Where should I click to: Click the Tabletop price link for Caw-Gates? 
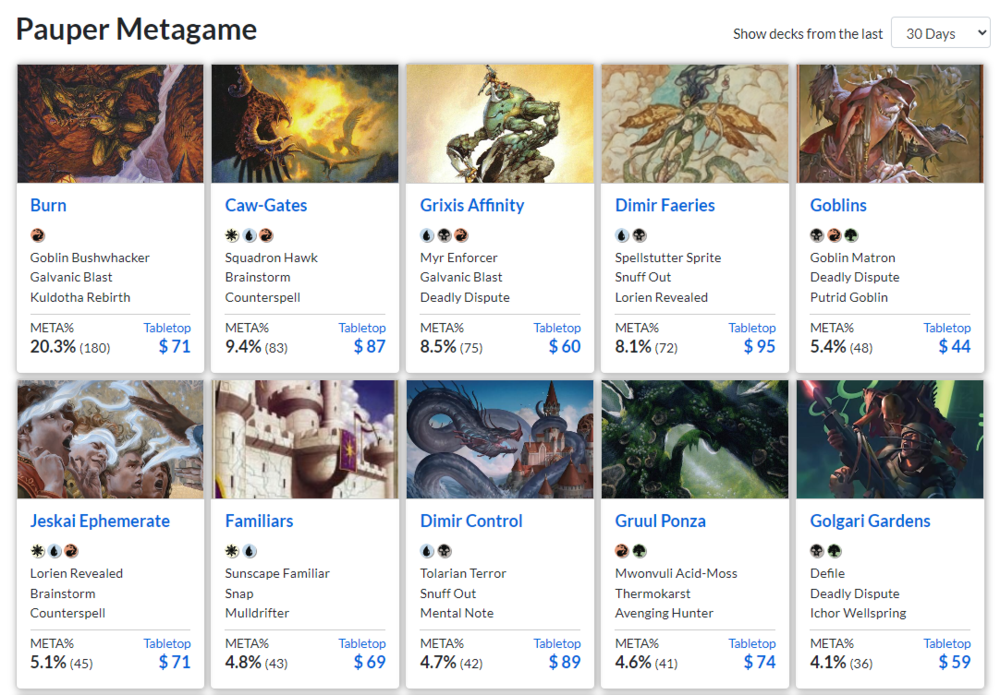tap(362, 327)
